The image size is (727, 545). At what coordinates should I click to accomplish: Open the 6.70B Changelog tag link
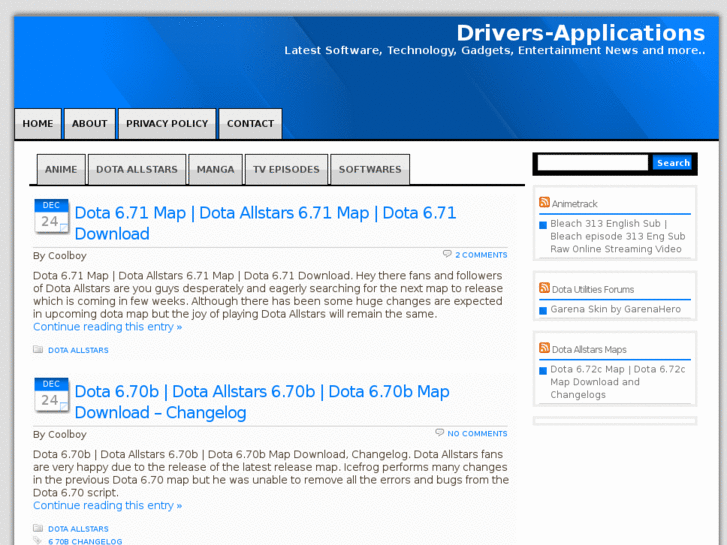85,541
